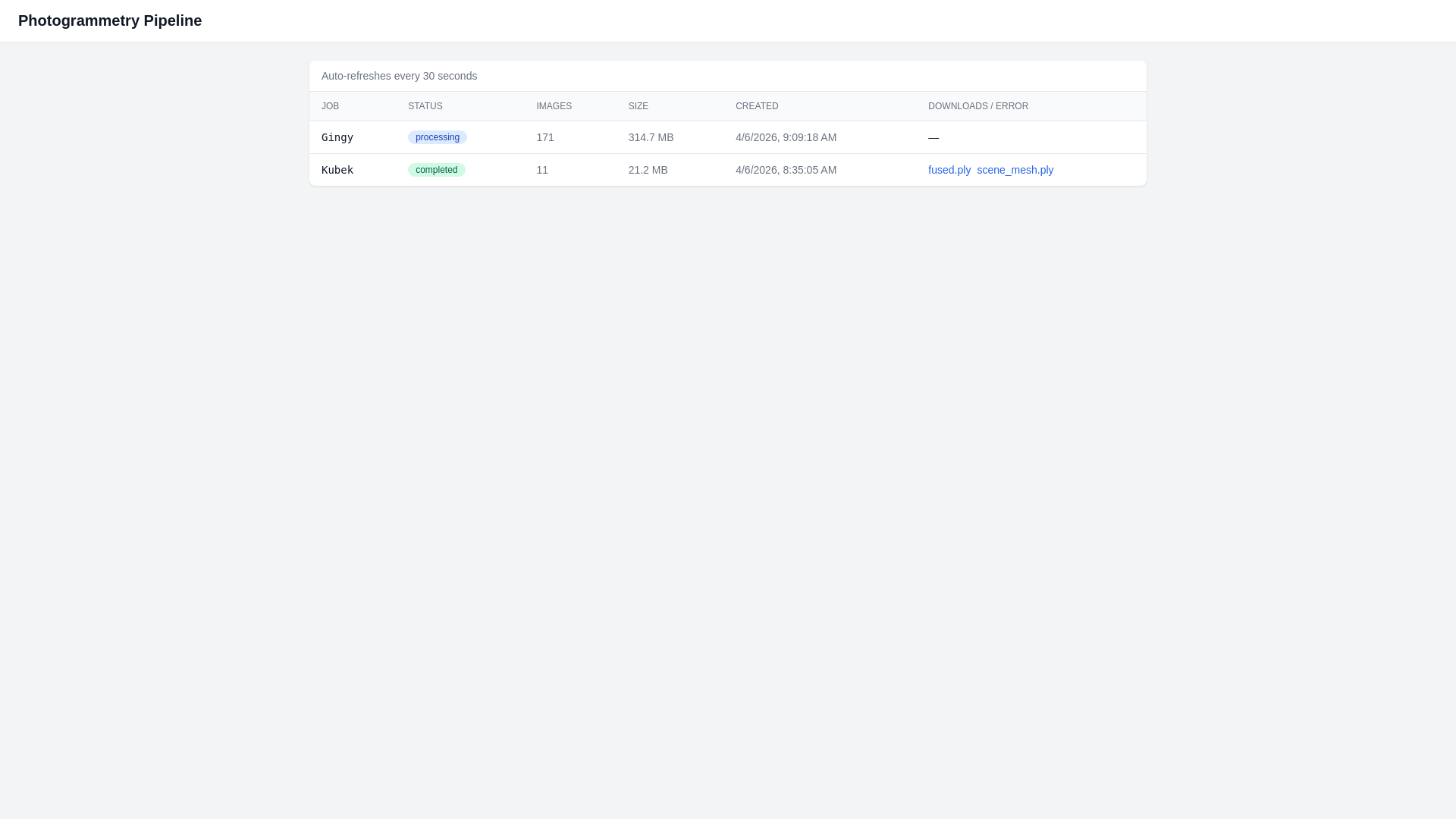Download the fused.ply file for Kubek

tap(949, 170)
